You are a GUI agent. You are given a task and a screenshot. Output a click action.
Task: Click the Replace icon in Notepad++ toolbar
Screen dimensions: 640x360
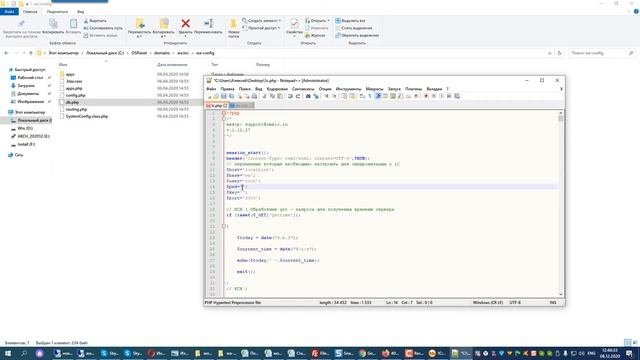point(316,96)
